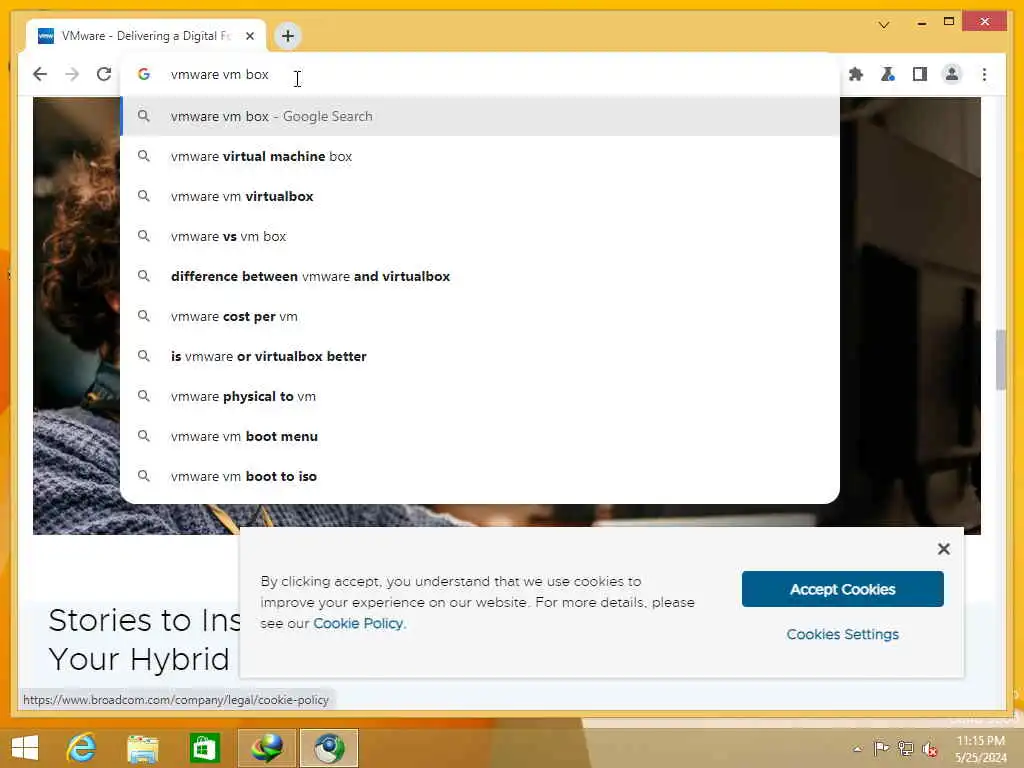Open Cookies Settings link
Image resolution: width=1024 pixels, height=768 pixels.
(842, 634)
